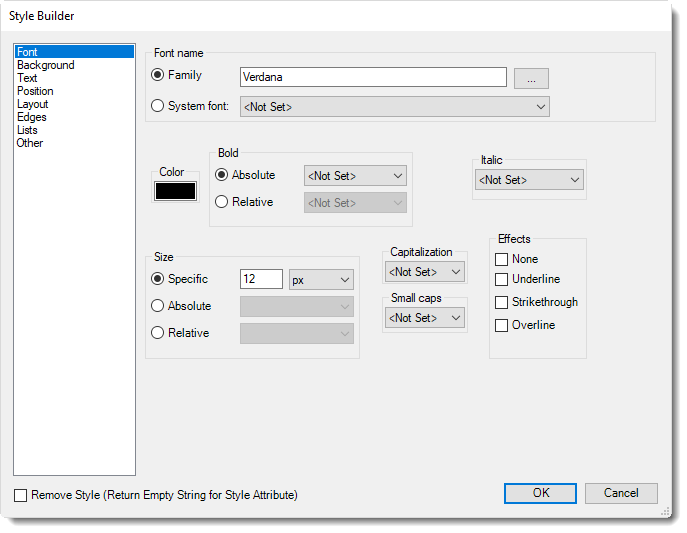Open the Bold Absolute dropdown

[355, 176]
